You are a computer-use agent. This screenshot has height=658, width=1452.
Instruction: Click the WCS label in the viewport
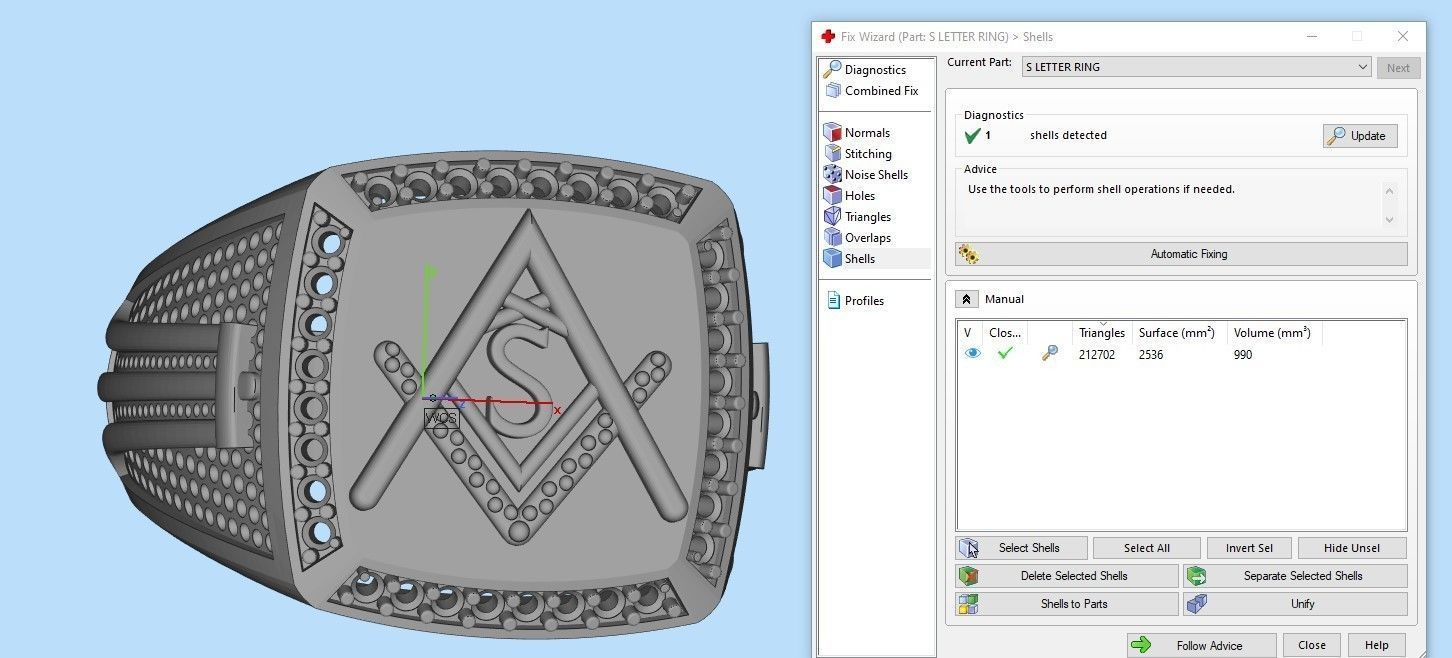tap(441, 419)
